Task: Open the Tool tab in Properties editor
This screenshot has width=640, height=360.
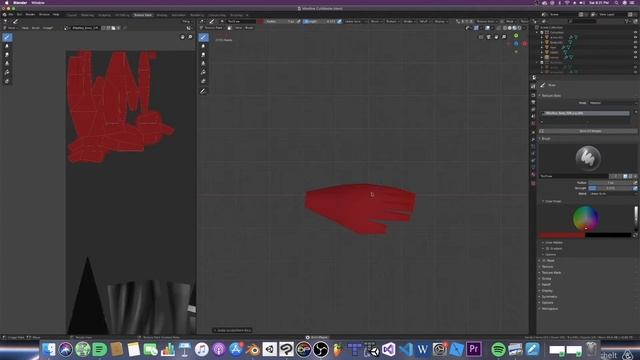Action: (x=533, y=78)
